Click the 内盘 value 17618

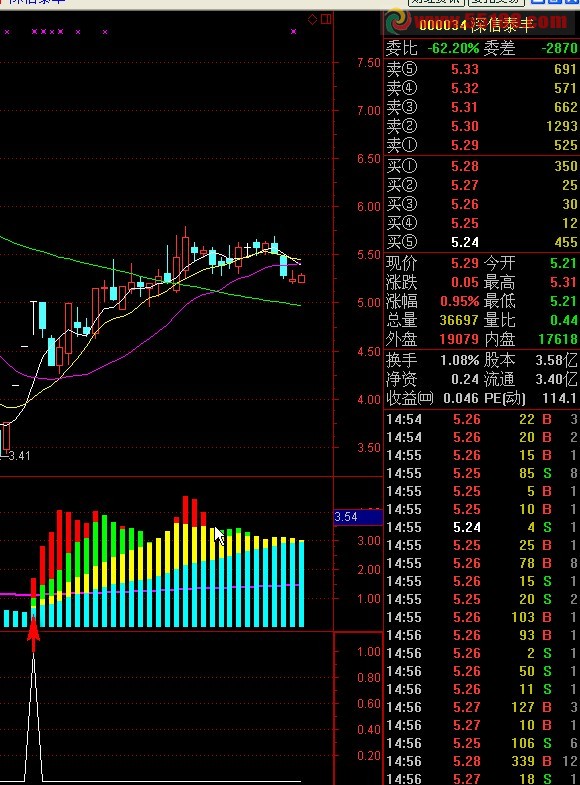click(x=558, y=339)
